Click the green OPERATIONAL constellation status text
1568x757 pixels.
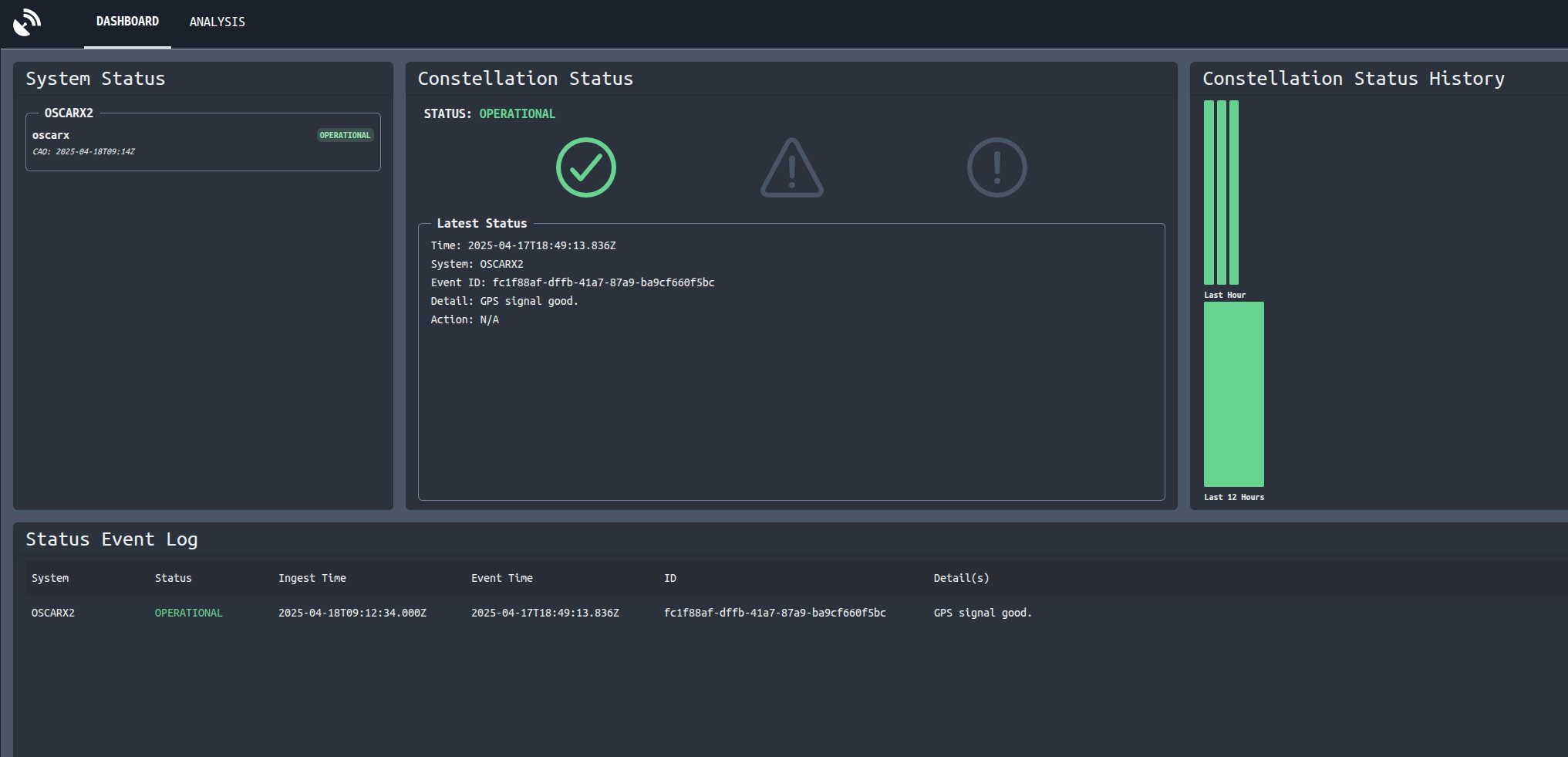click(x=518, y=113)
